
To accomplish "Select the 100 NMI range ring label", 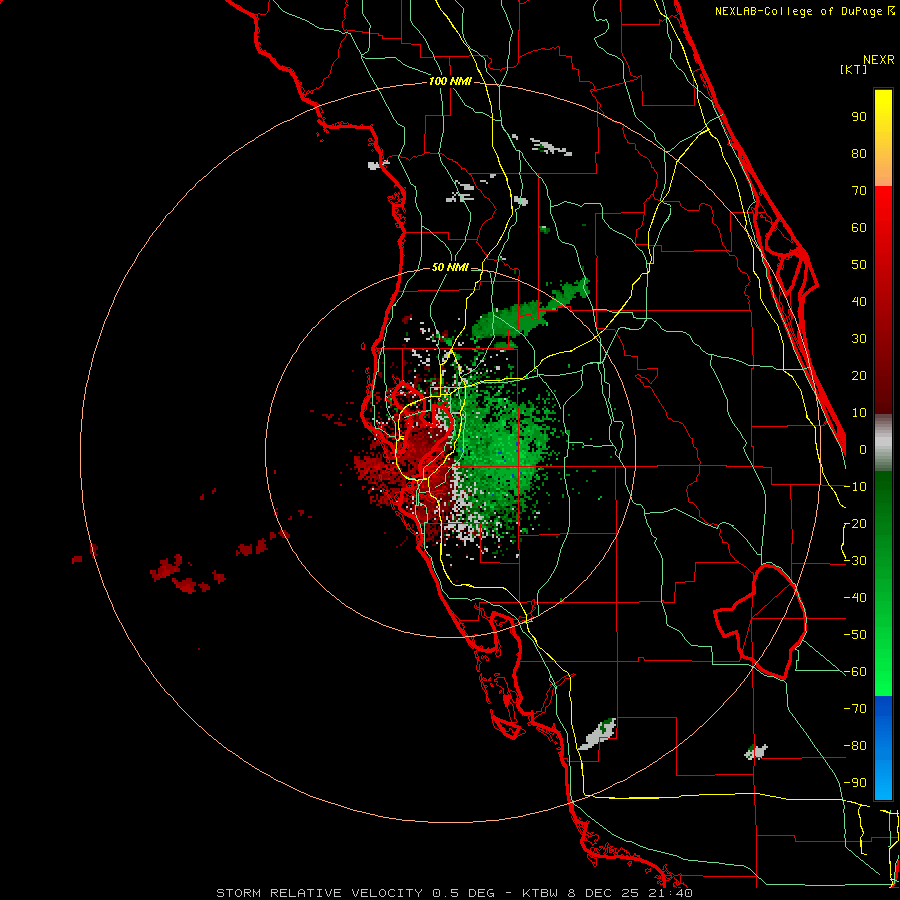I will click(x=450, y=82).
